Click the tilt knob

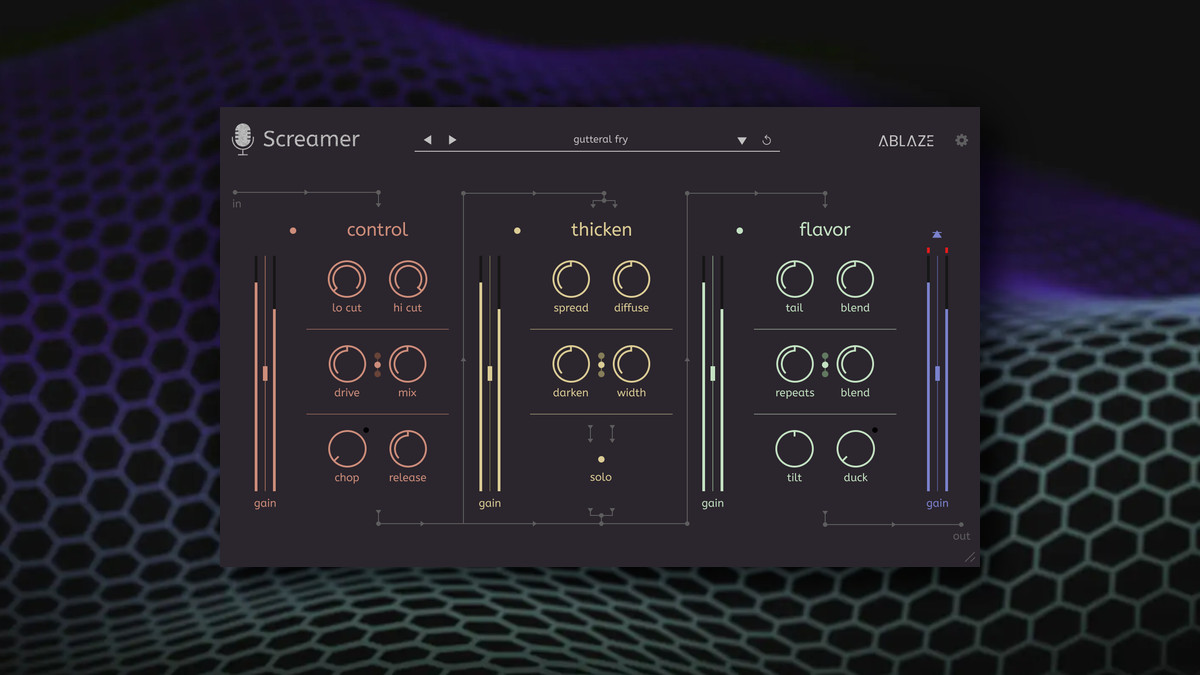(x=794, y=449)
